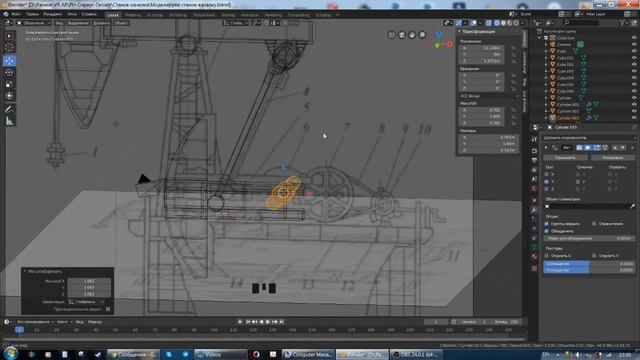Viewport: 640px width, 360px height.
Task: Enable mirror X axis checkbox
Action: click(x=547, y=174)
